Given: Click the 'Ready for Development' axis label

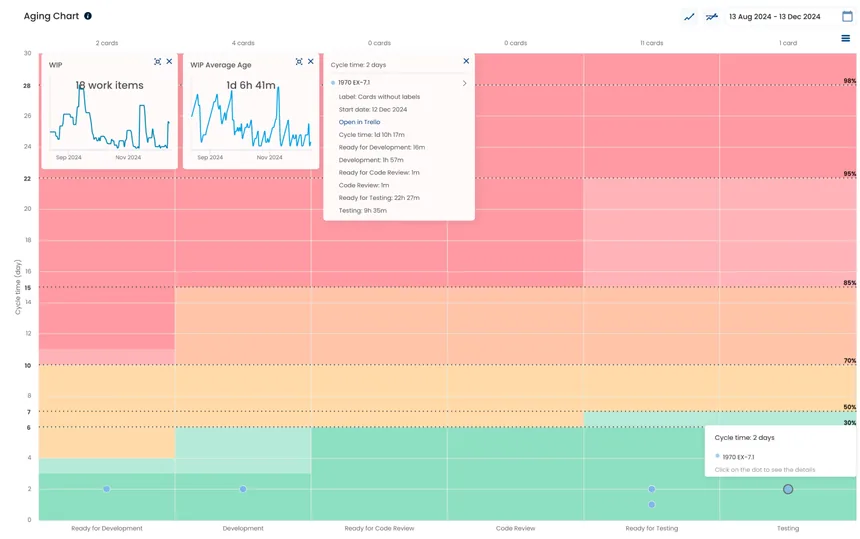Looking at the screenshot, I should pos(107,529).
